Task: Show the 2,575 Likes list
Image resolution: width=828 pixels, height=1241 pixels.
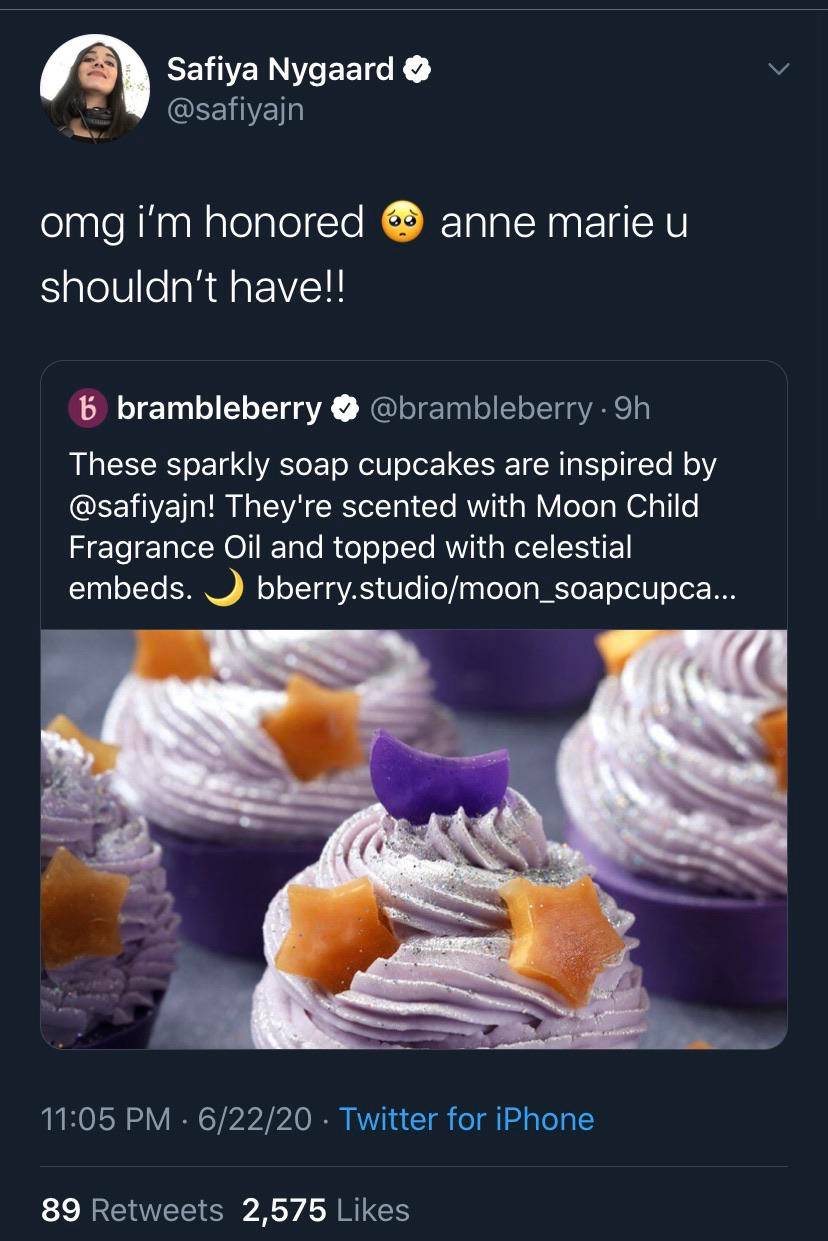Action: point(326,1210)
